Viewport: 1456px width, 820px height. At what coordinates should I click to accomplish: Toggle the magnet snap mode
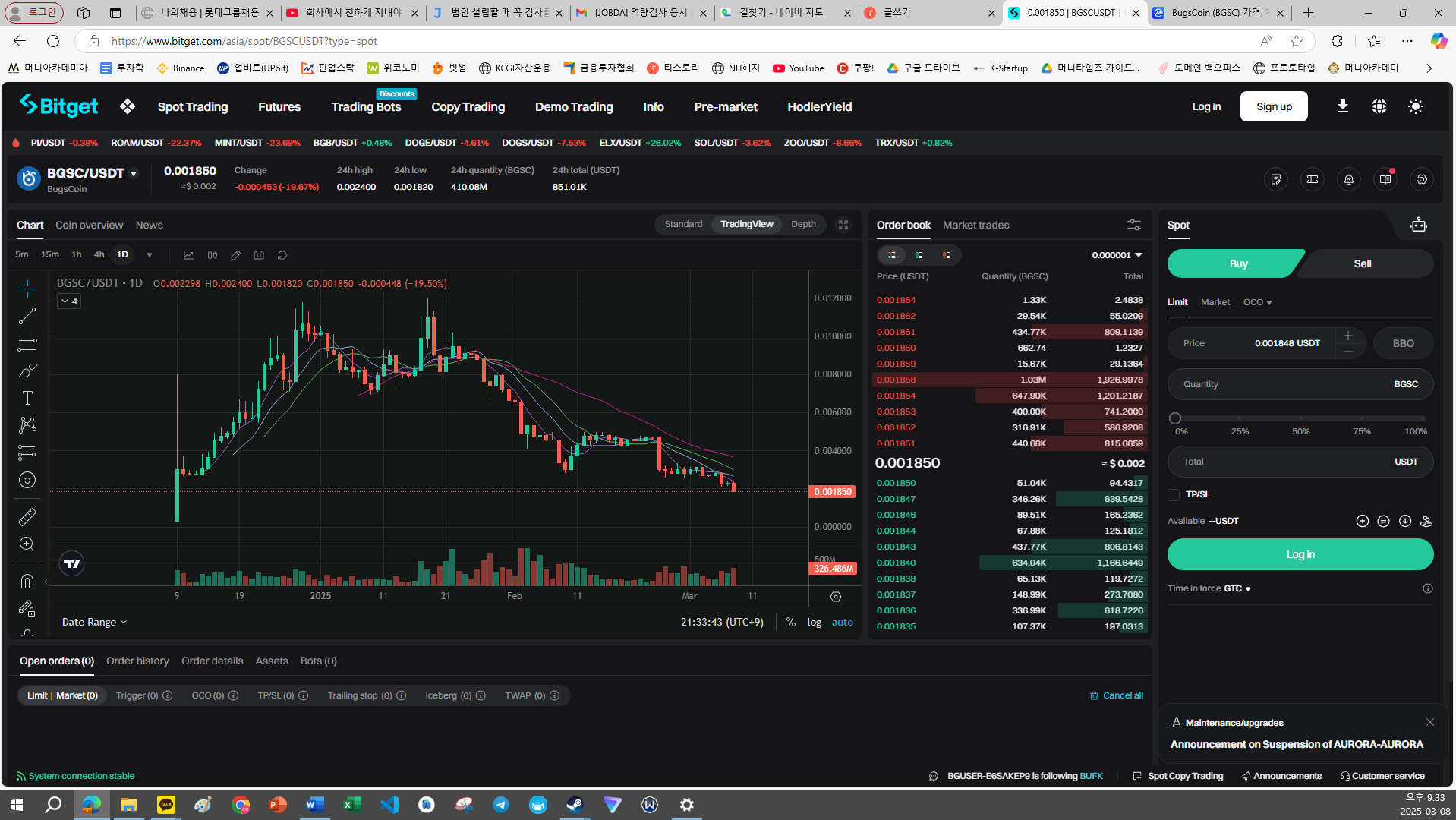(27, 582)
